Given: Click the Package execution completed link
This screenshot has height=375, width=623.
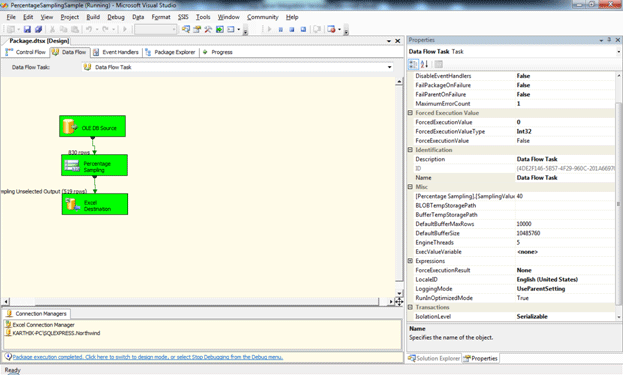Looking at the screenshot, I should (x=148, y=357).
